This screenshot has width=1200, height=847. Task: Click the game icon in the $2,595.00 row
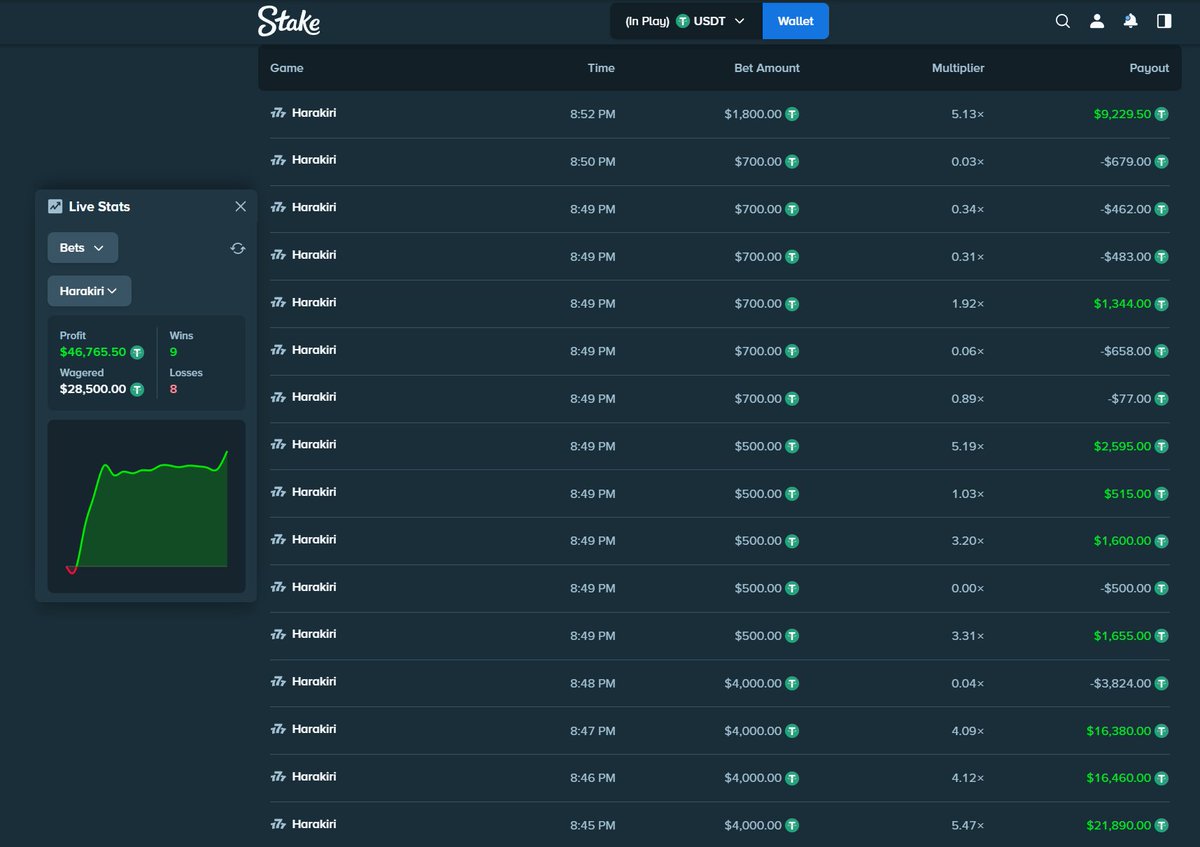278,445
